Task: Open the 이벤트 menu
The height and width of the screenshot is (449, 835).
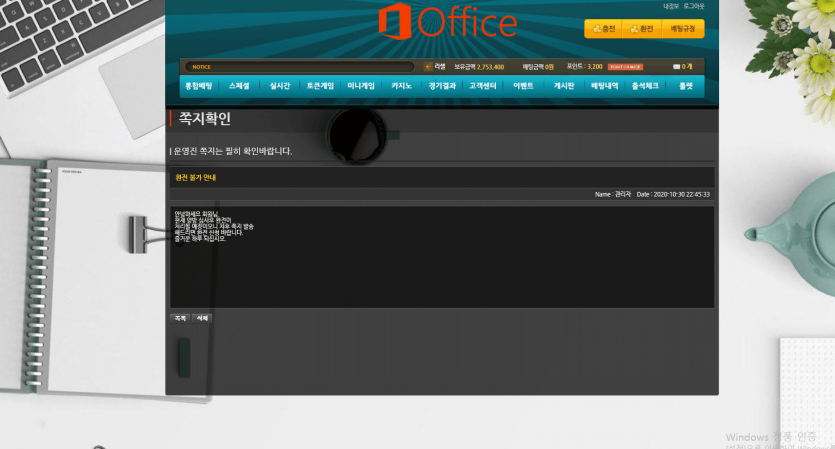Action: pyautogui.click(x=523, y=86)
